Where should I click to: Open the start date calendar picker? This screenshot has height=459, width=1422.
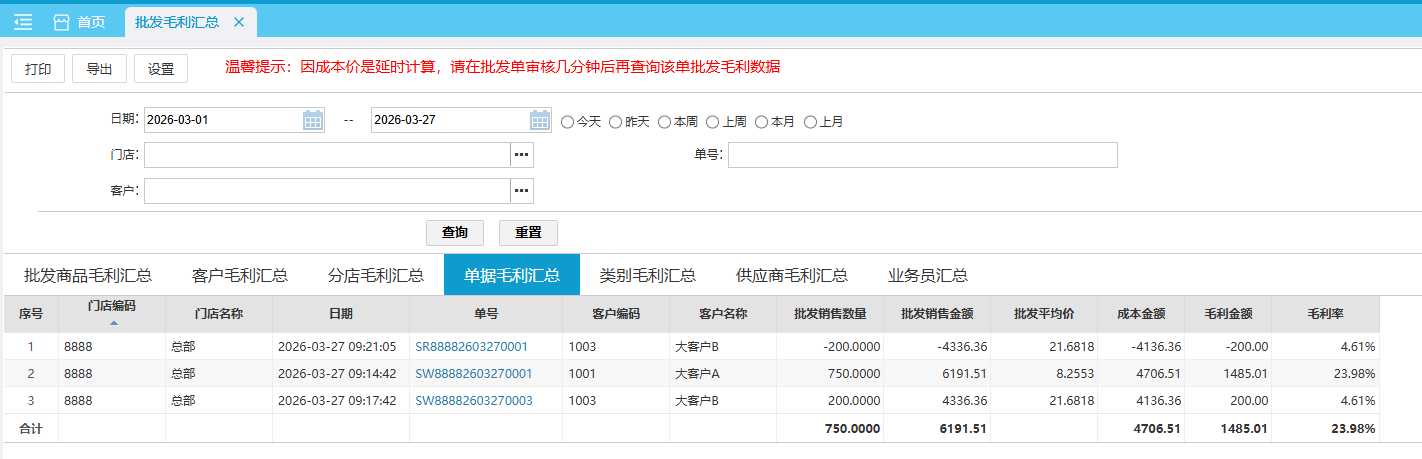point(313,121)
